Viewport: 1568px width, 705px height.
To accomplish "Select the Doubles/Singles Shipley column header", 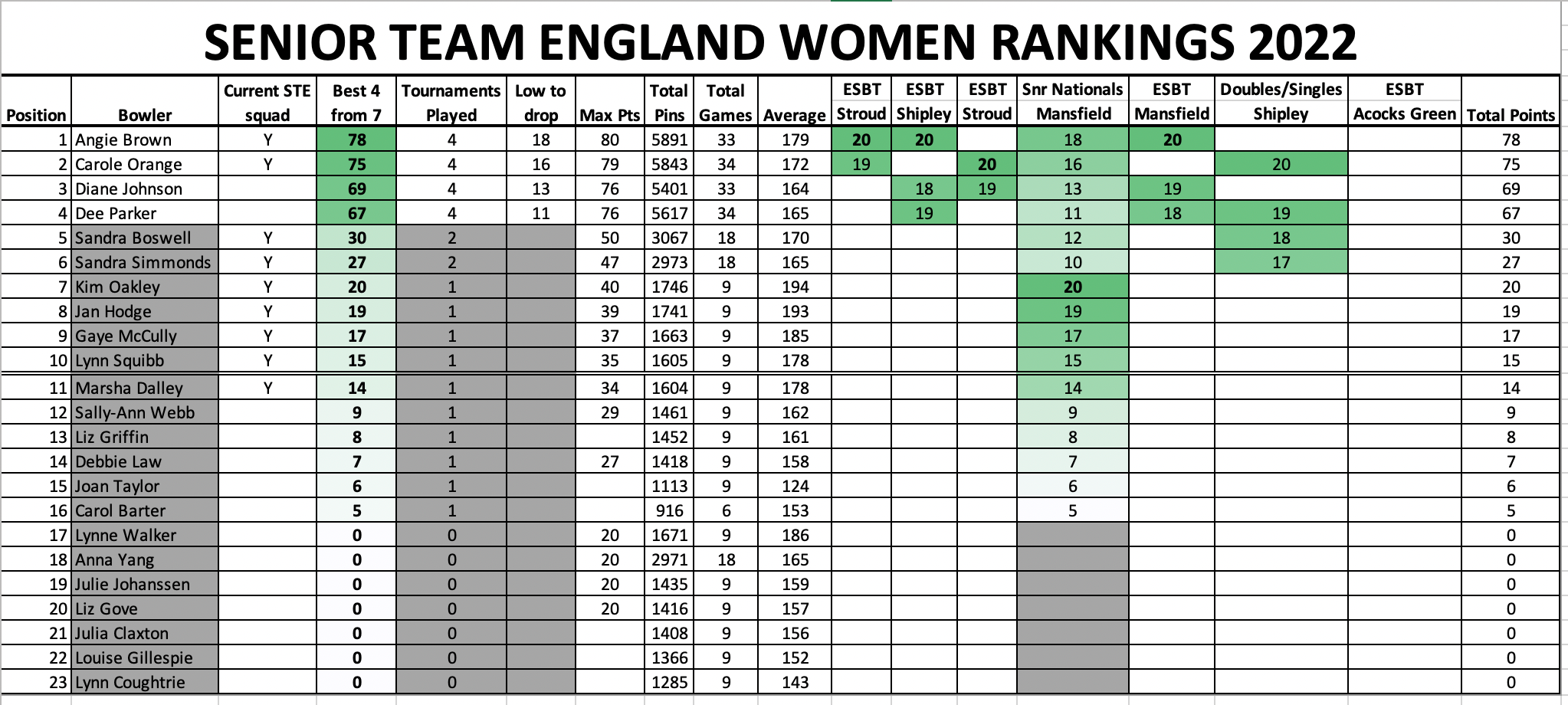I will point(1281,101).
